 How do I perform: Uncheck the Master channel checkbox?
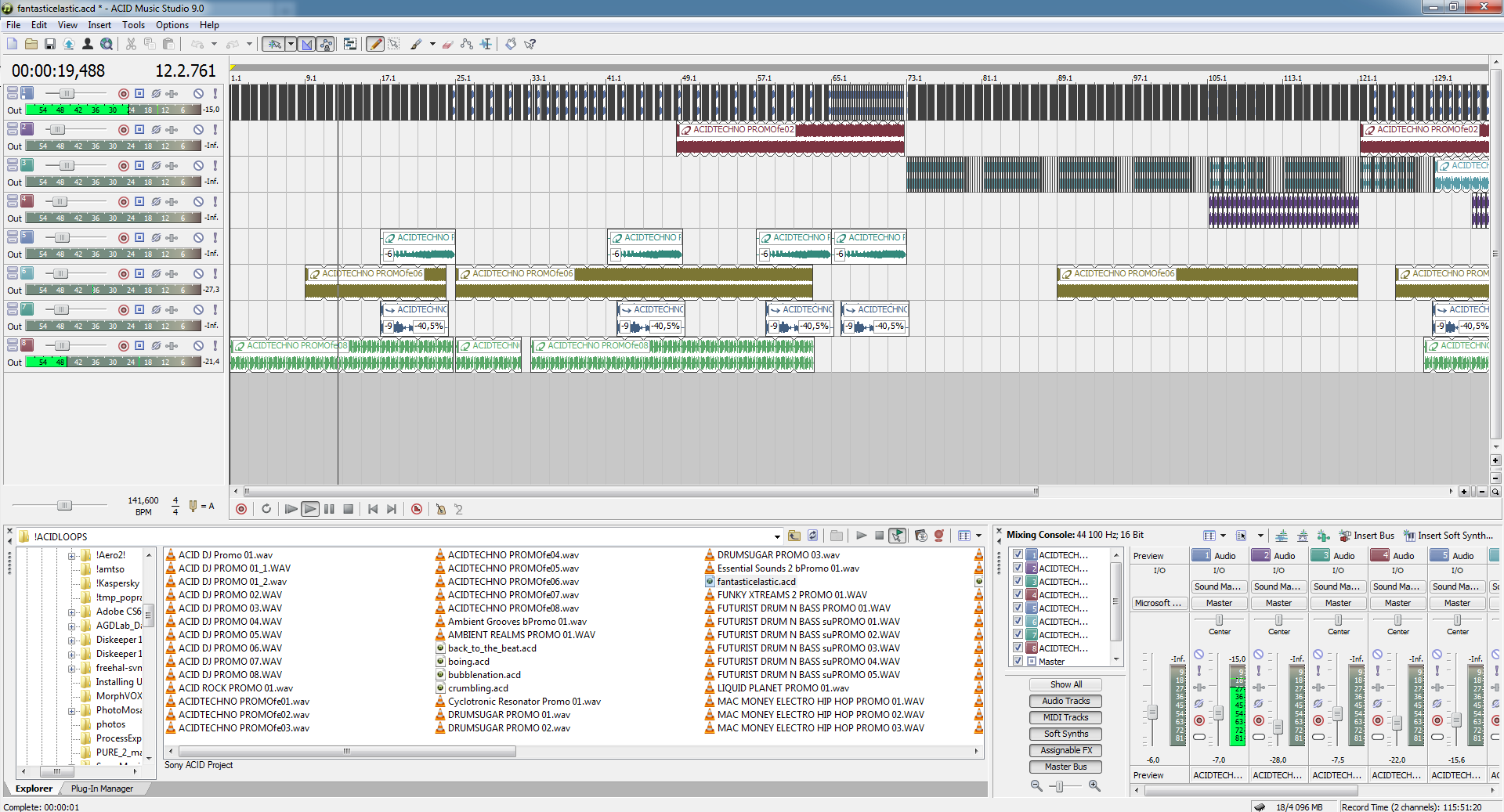click(x=1018, y=661)
